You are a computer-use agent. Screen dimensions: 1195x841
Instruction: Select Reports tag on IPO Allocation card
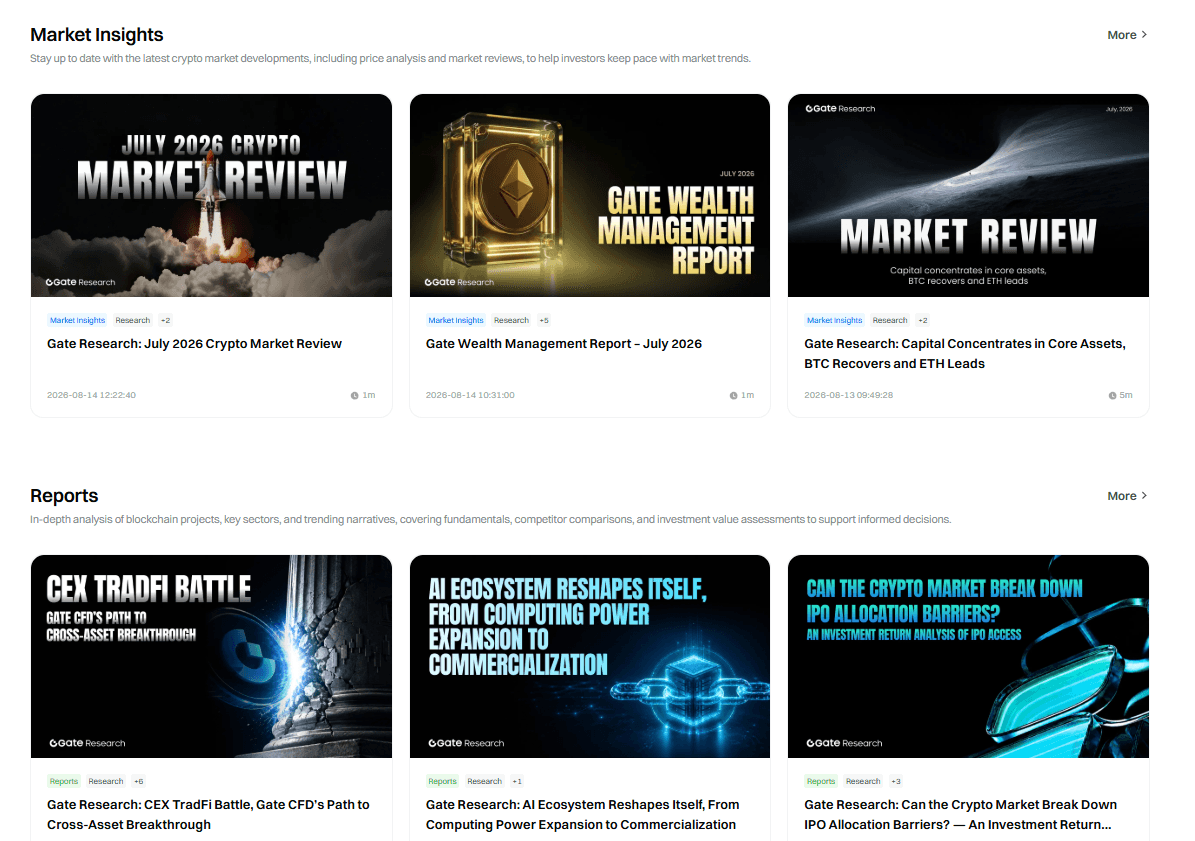[x=821, y=782]
